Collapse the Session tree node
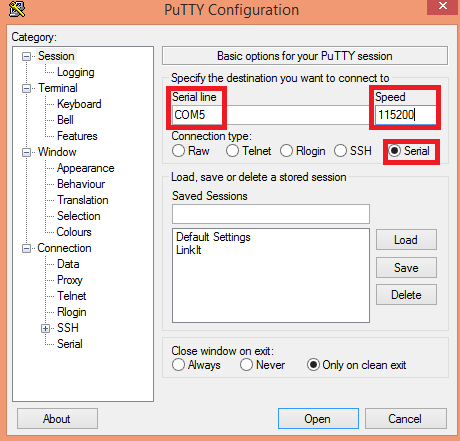Viewport: 460px width, 441px height. click(26, 56)
